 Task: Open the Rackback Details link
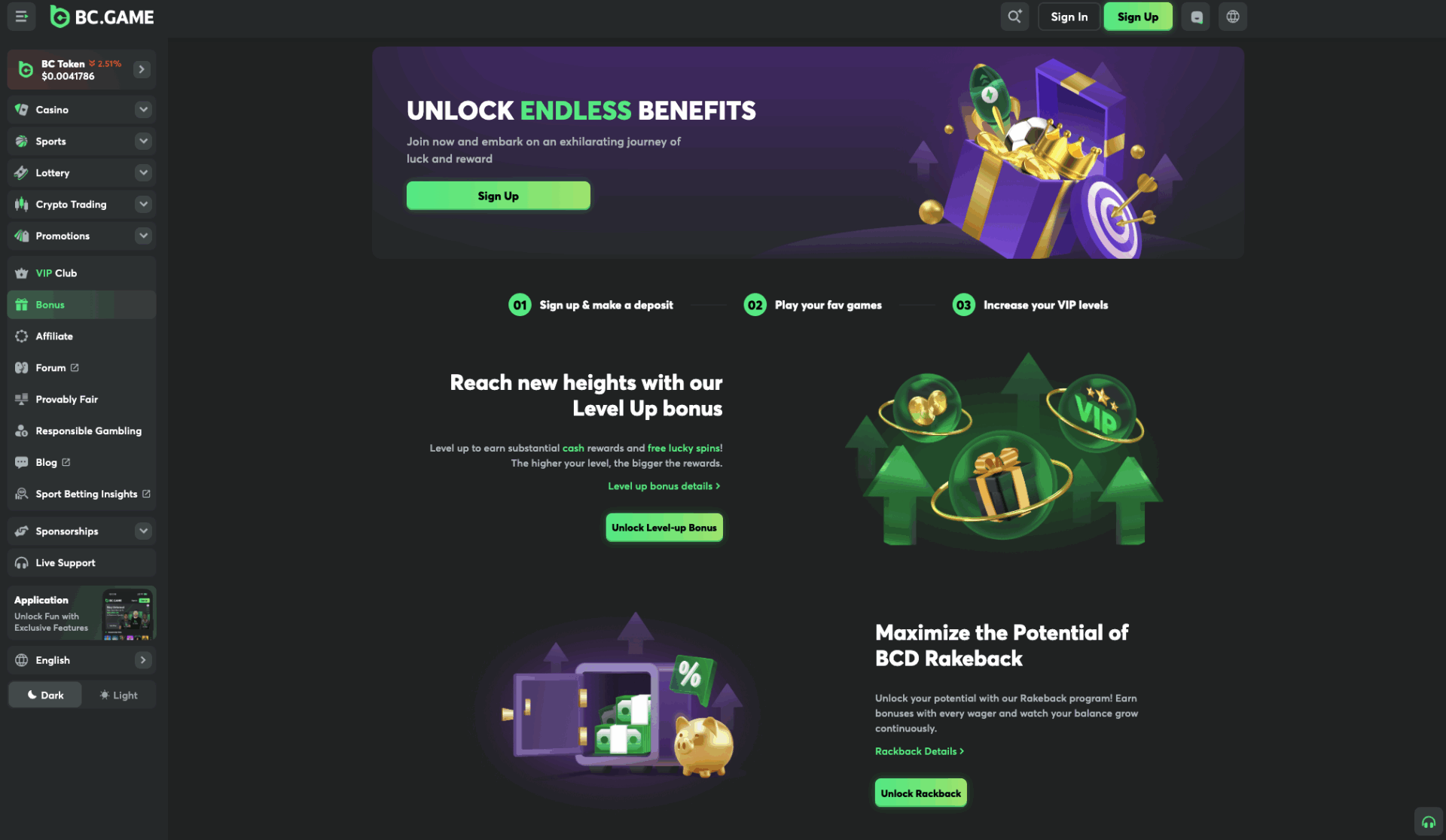point(920,751)
